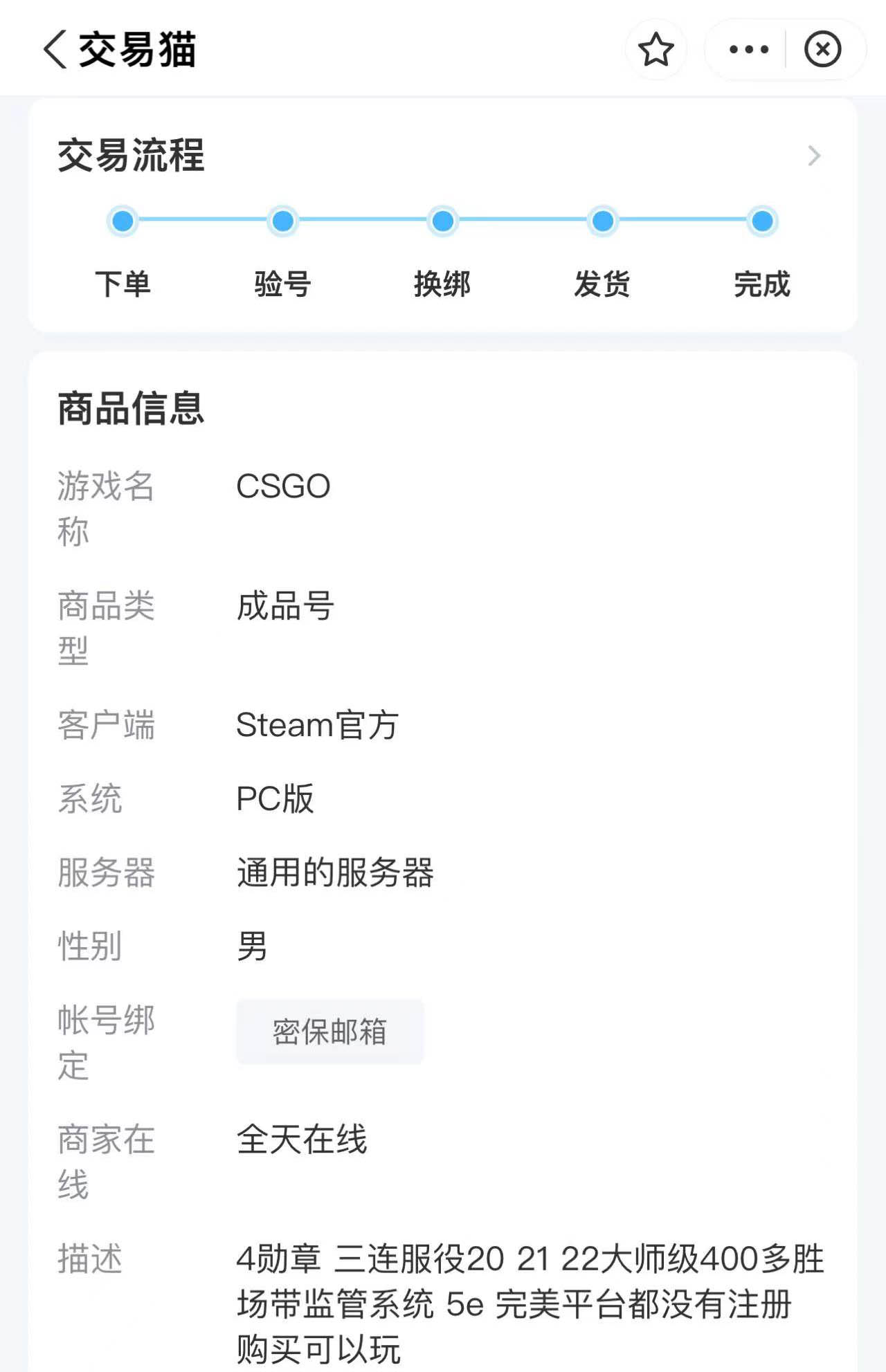Screen dimensions: 886x1372
Task: Tap the Steam官方 client value
Action: pyautogui.click(x=317, y=725)
